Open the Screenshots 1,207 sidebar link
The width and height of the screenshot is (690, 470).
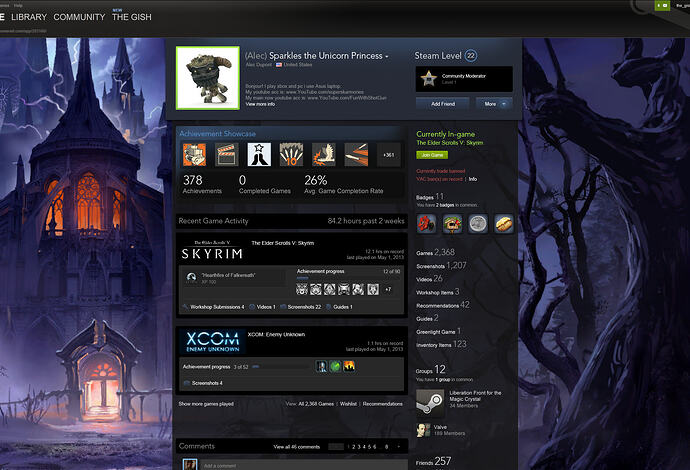[x=441, y=265]
